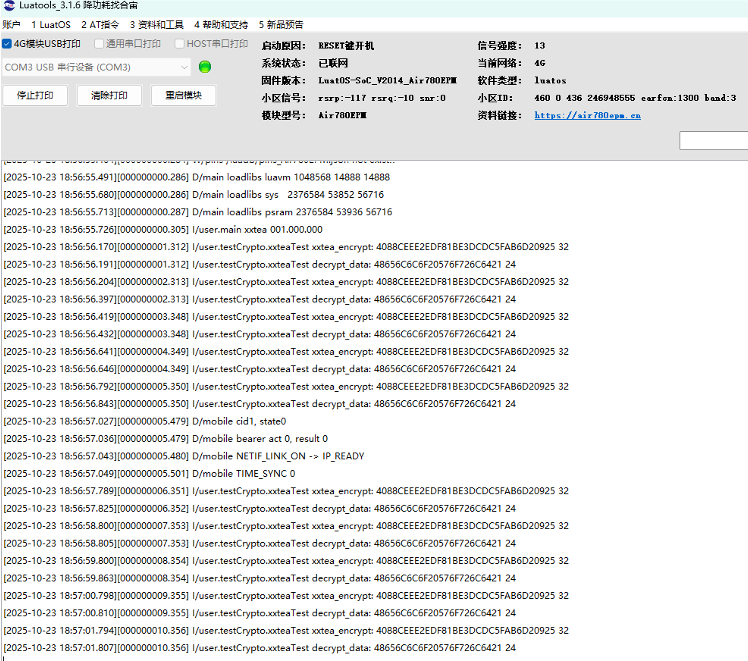Click log line loadlibs psram 2376584
This screenshot has height=661, width=748.
(x=197, y=212)
